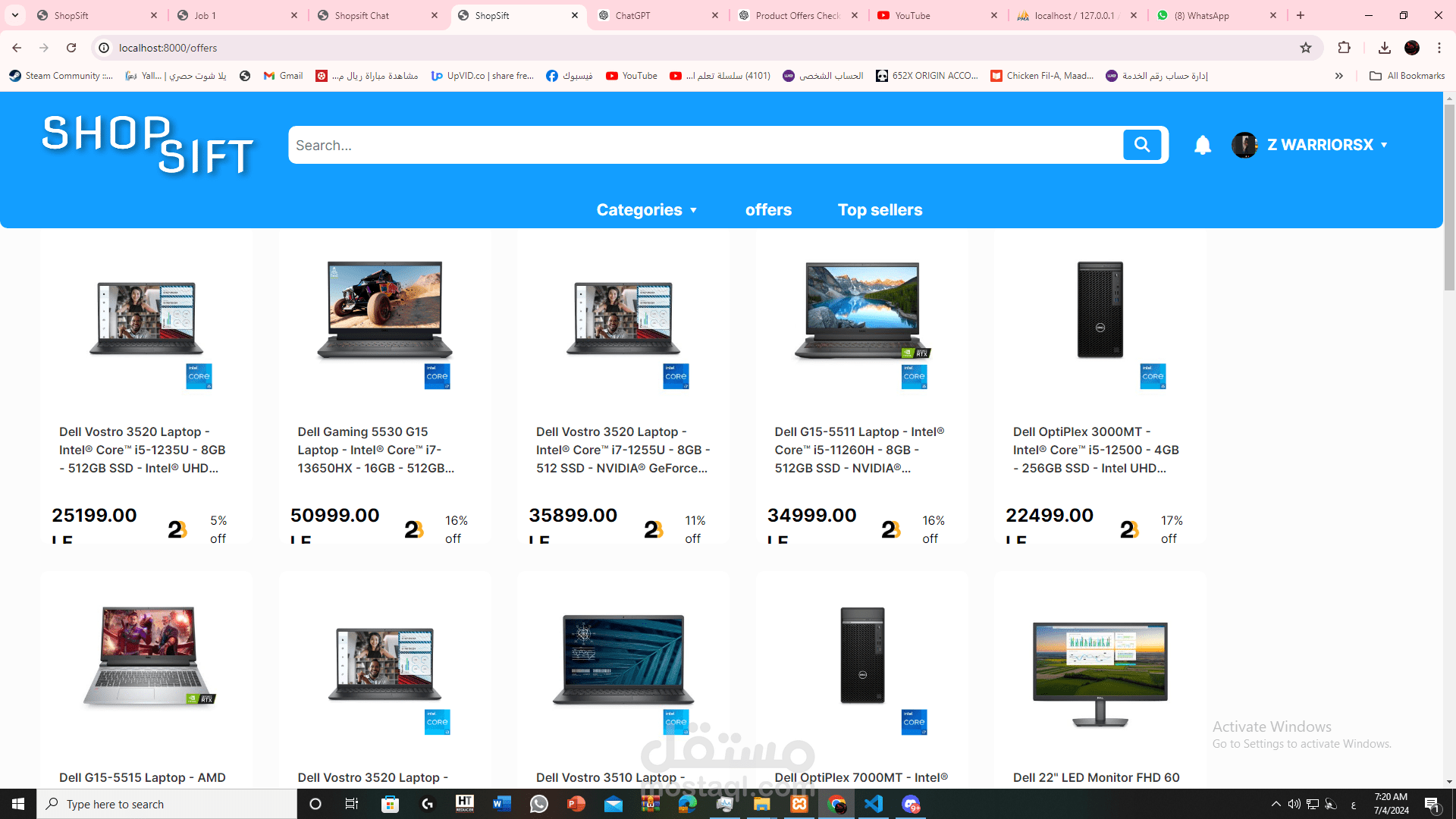Click the Dell 22" LED Monitor image
1456x819 pixels.
click(x=1100, y=673)
